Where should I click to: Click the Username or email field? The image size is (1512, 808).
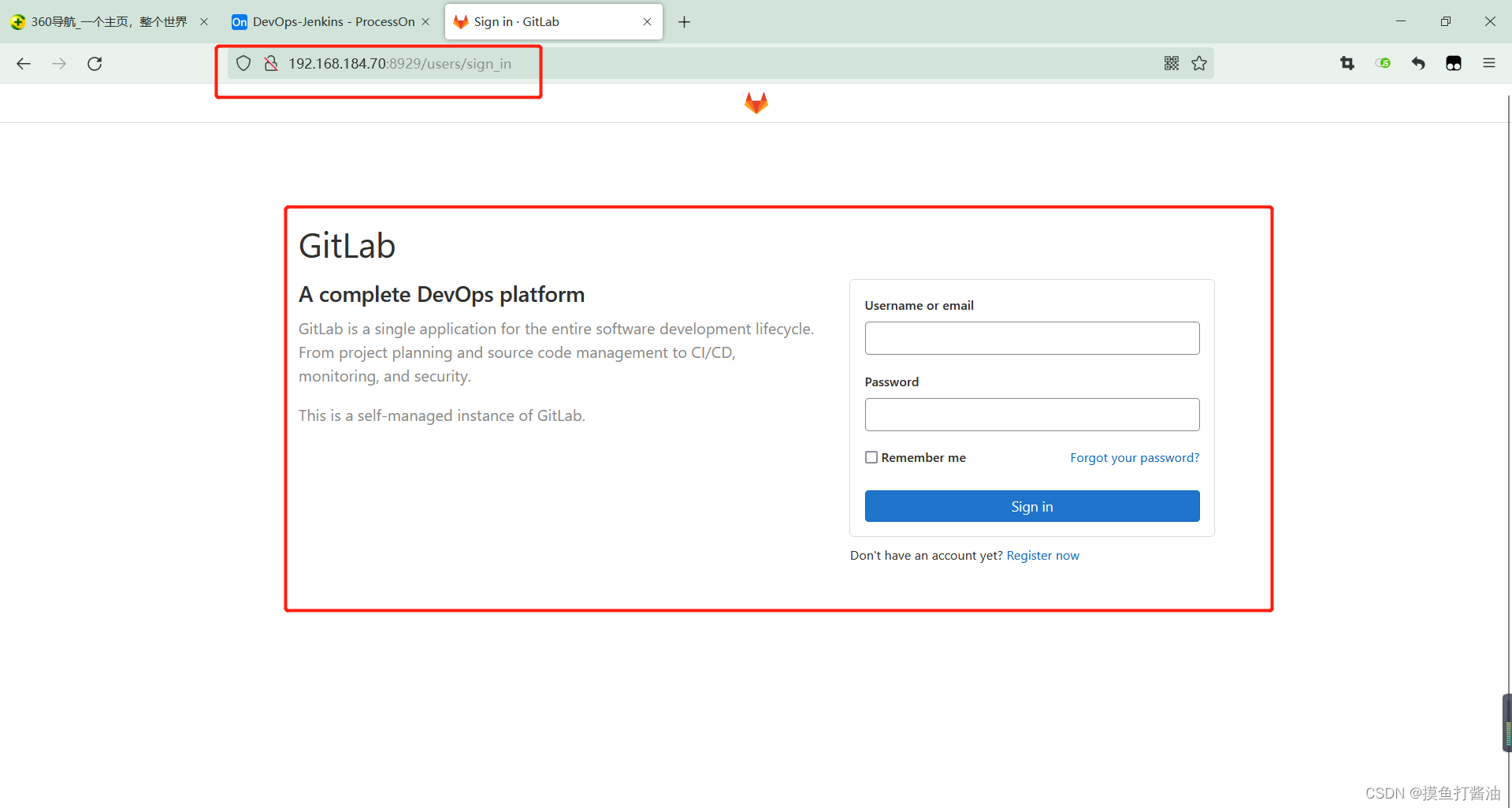1032,338
